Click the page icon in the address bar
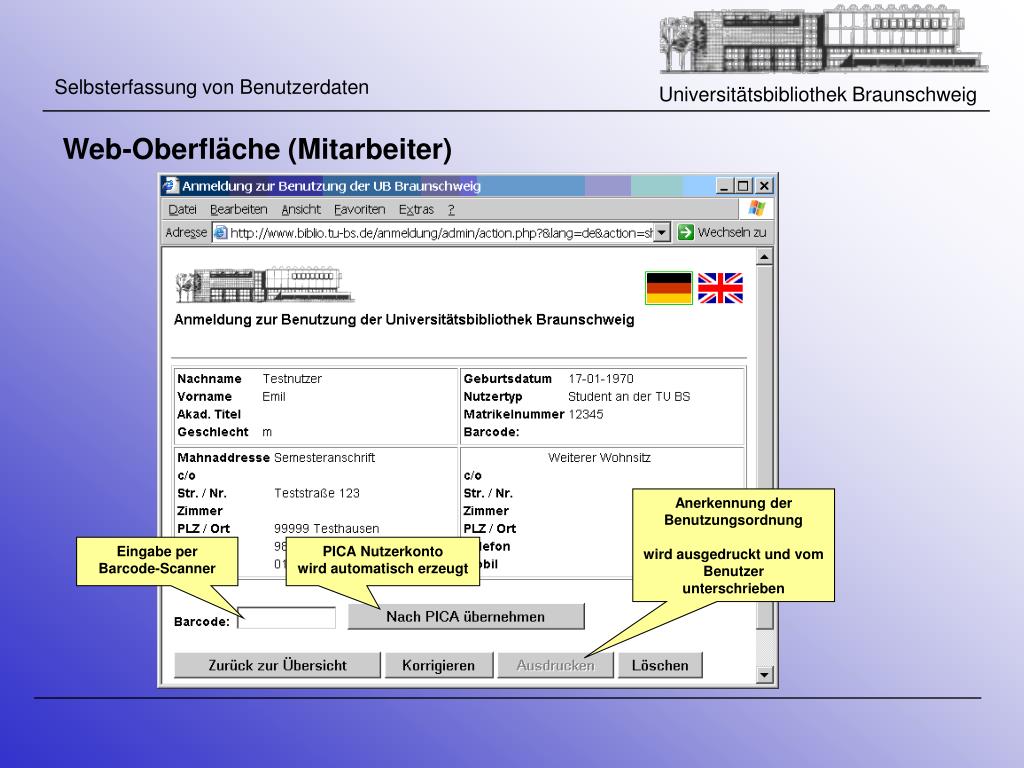The height and width of the screenshot is (768, 1024). point(221,232)
